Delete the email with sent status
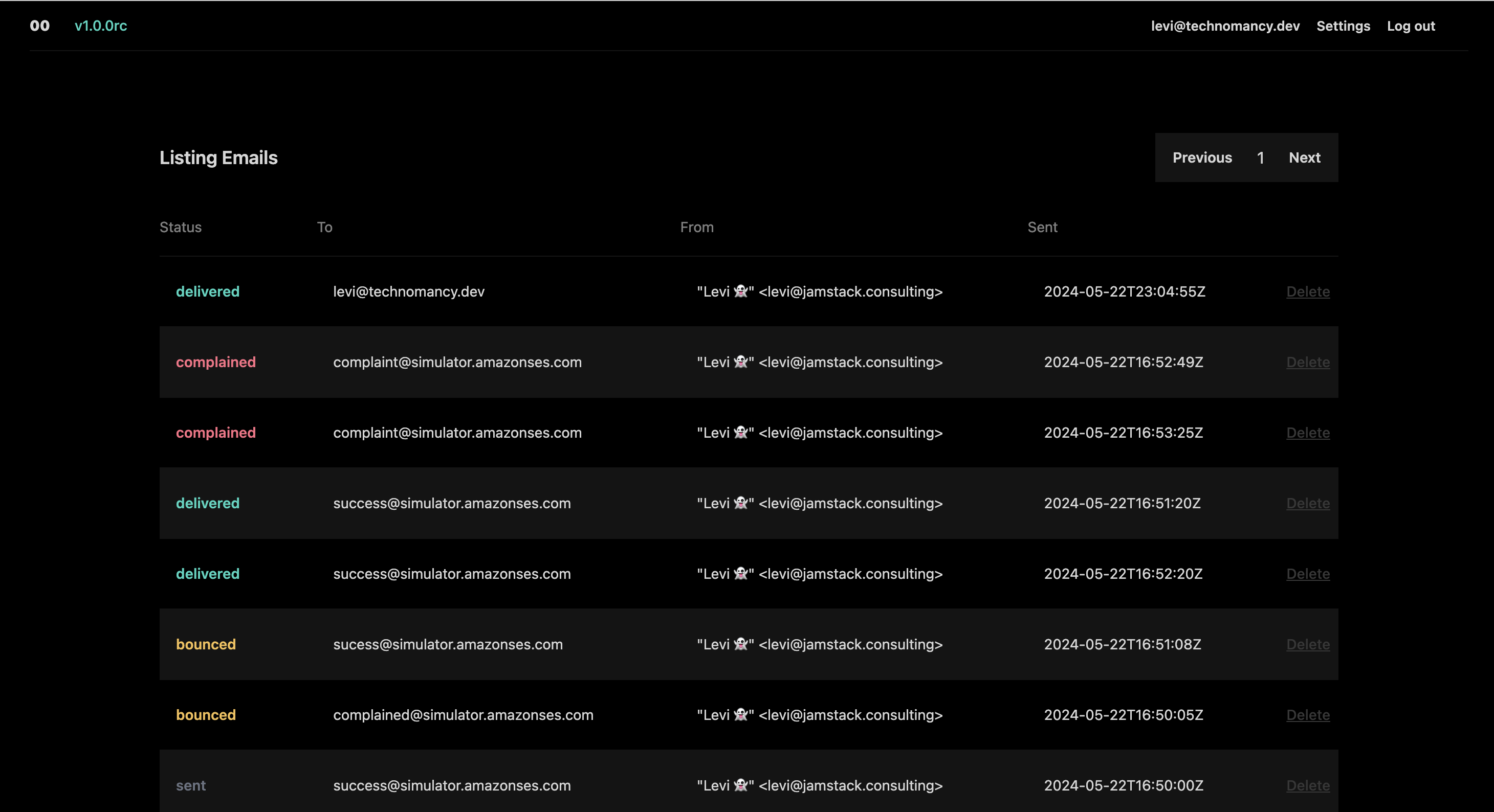Viewport: 1494px width, 812px height. (1307, 786)
